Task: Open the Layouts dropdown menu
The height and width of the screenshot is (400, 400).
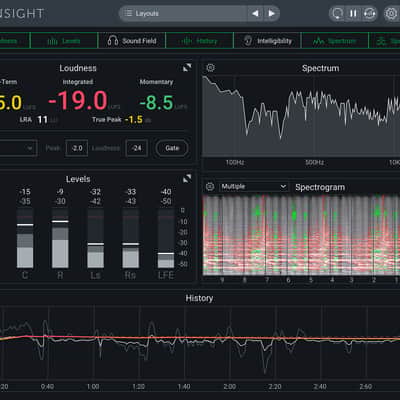Action: (x=183, y=13)
